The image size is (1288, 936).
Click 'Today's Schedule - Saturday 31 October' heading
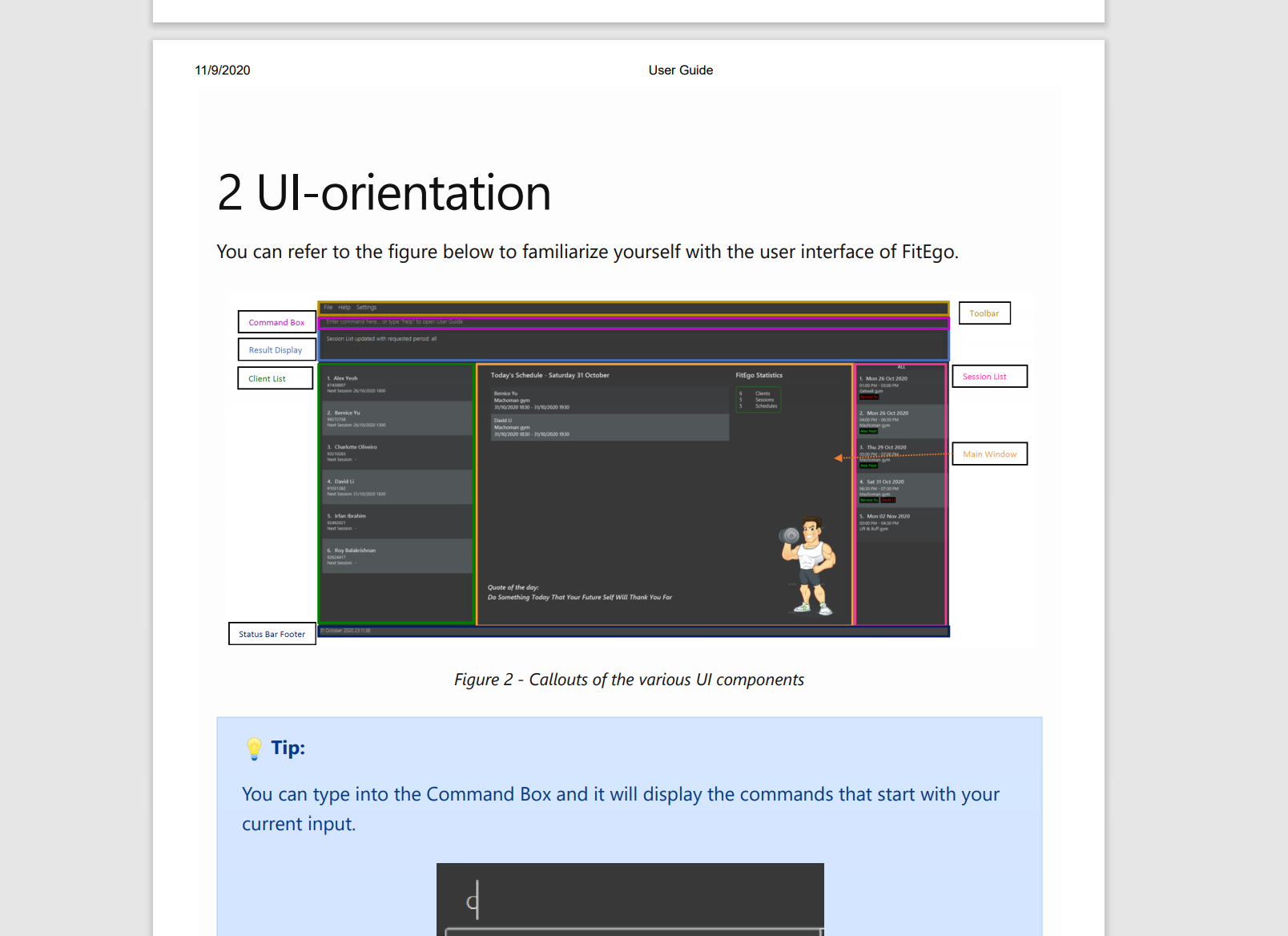pos(549,375)
